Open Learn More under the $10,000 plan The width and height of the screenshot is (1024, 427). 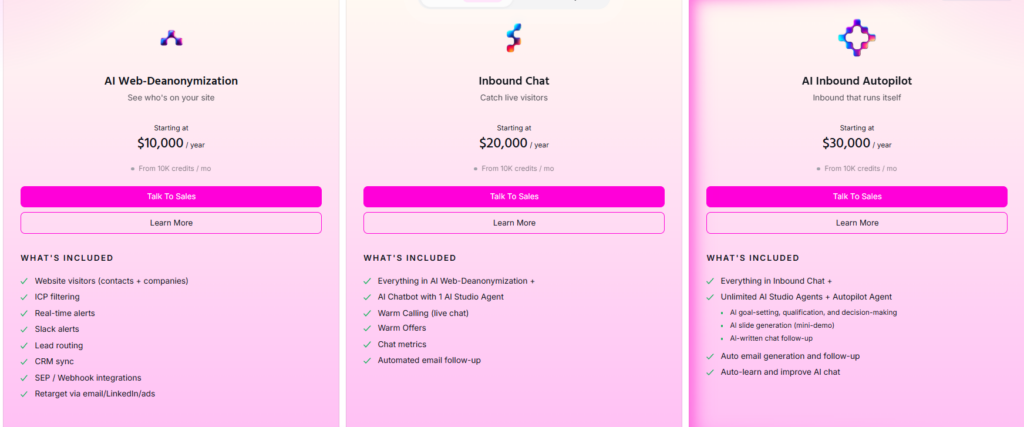coord(171,223)
